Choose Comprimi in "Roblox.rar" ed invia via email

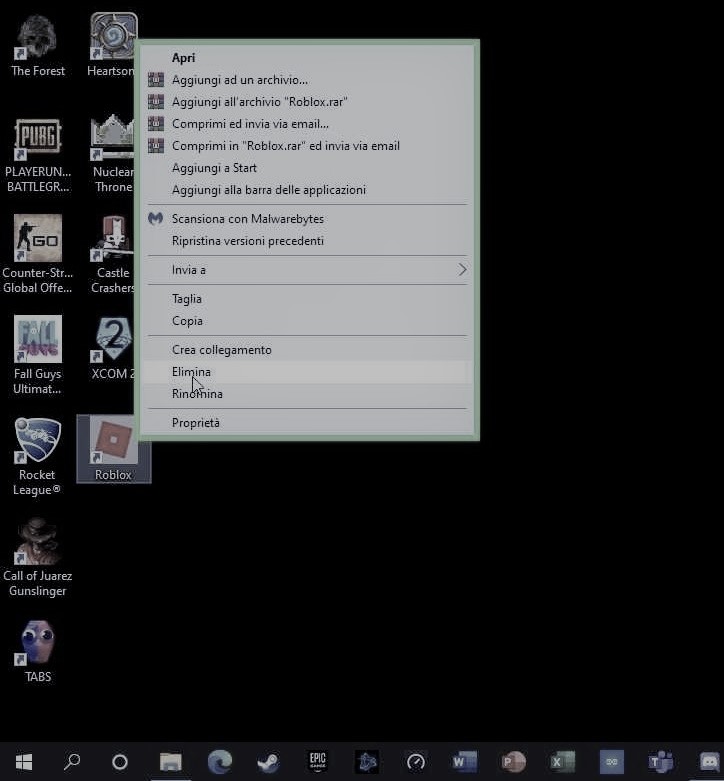click(307, 146)
